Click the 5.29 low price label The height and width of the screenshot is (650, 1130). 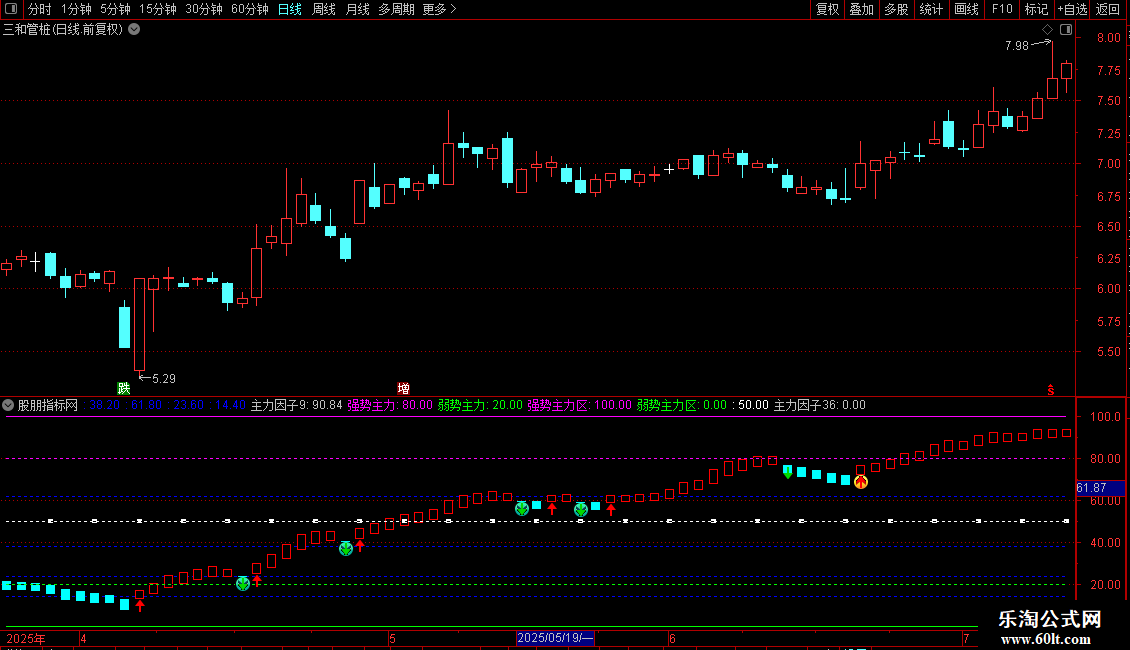tap(164, 378)
